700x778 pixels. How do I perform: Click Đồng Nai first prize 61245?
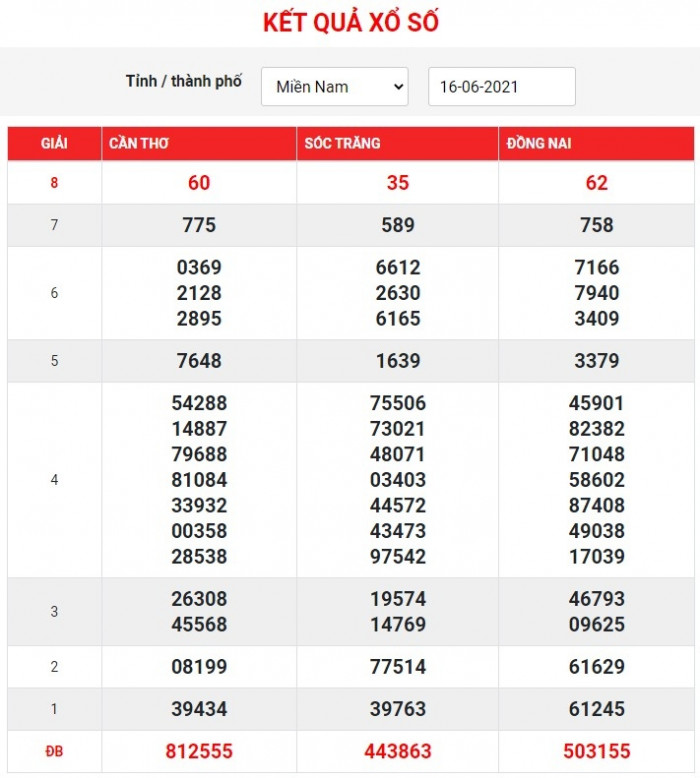(x=596, y=709)
